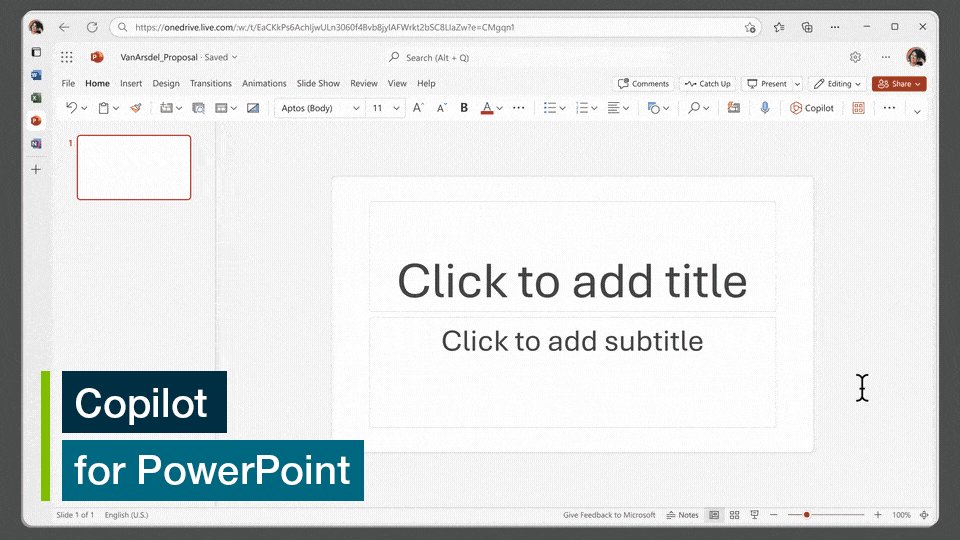Image resolution: width=960 pixels, height=540 pixels.
Task: Adjust the zoom slider handle
Action: tap(807, 516)
